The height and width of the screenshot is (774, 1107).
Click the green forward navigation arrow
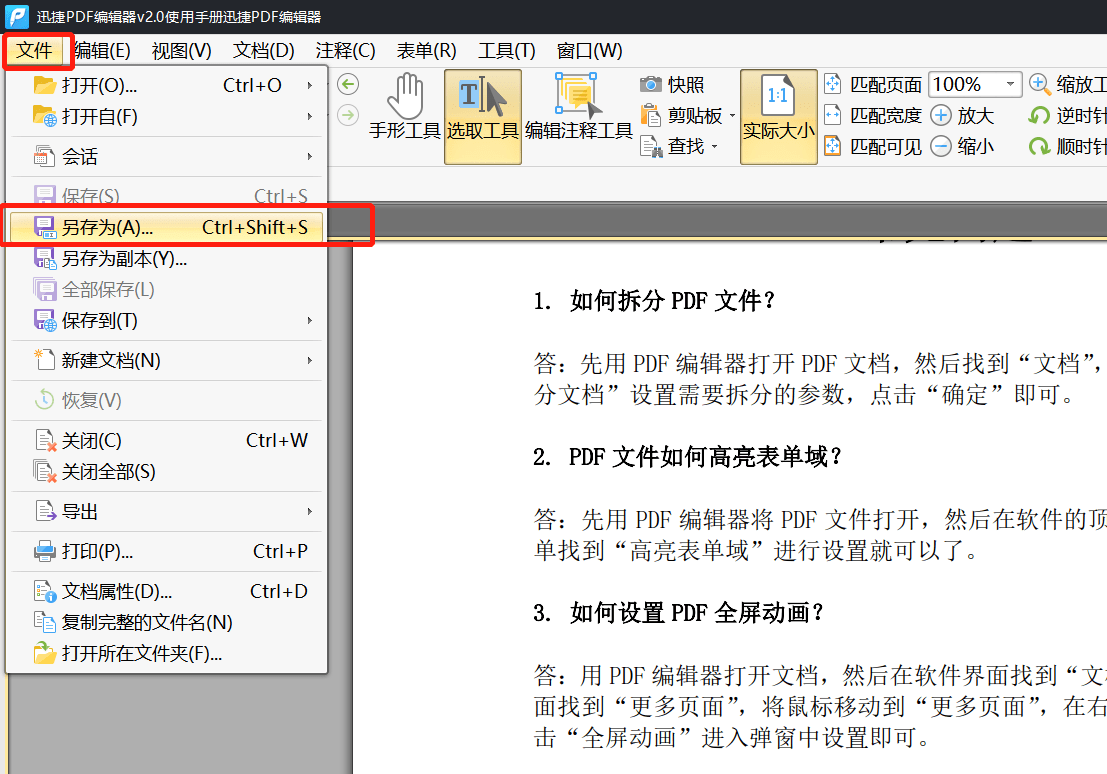tap(347, 115)
